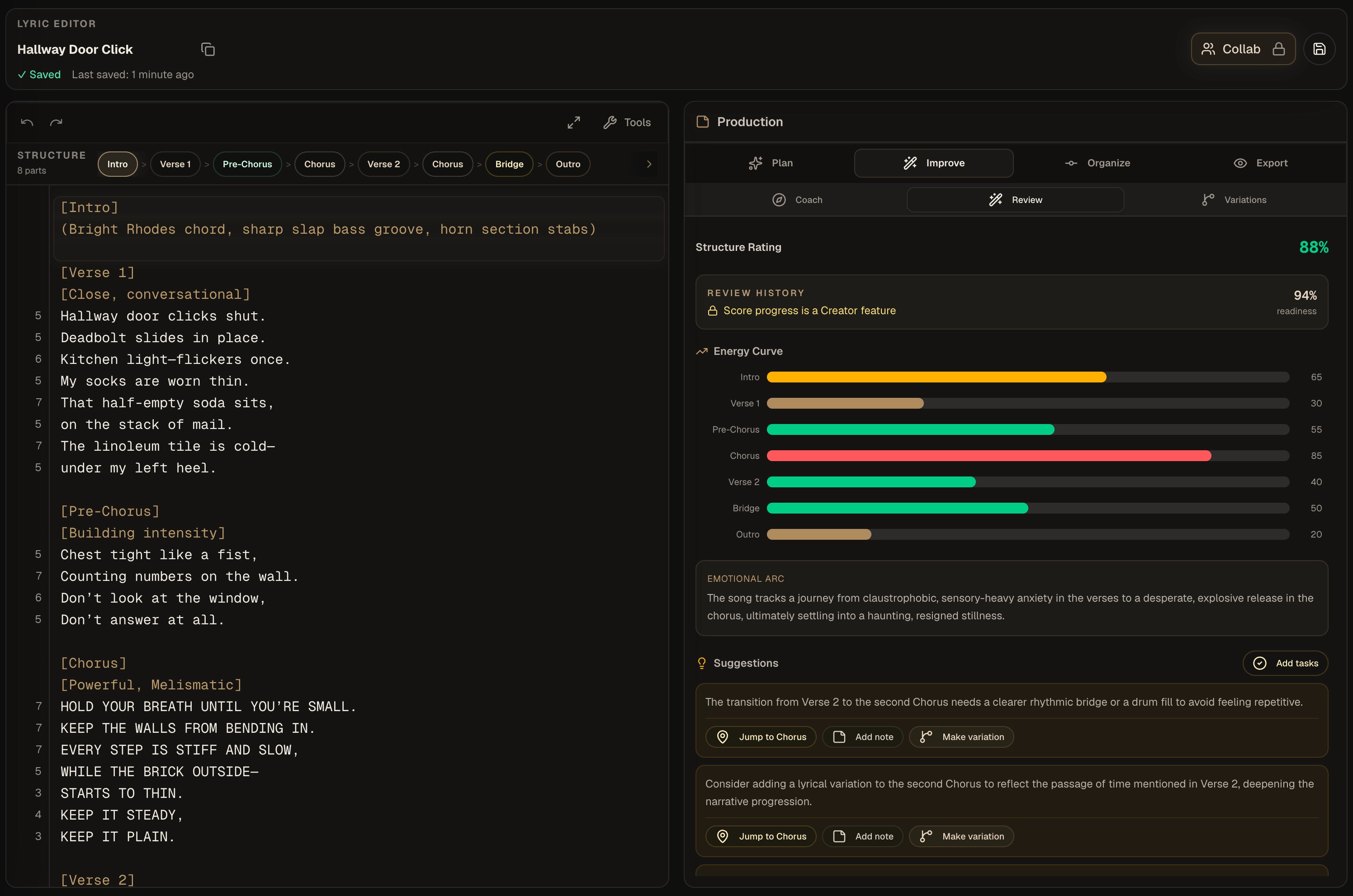The height and width of the screenshot is (896, 1353).
Task: Click lyric line Hallway door clicks shut
Action: click(x=163, y=316)
